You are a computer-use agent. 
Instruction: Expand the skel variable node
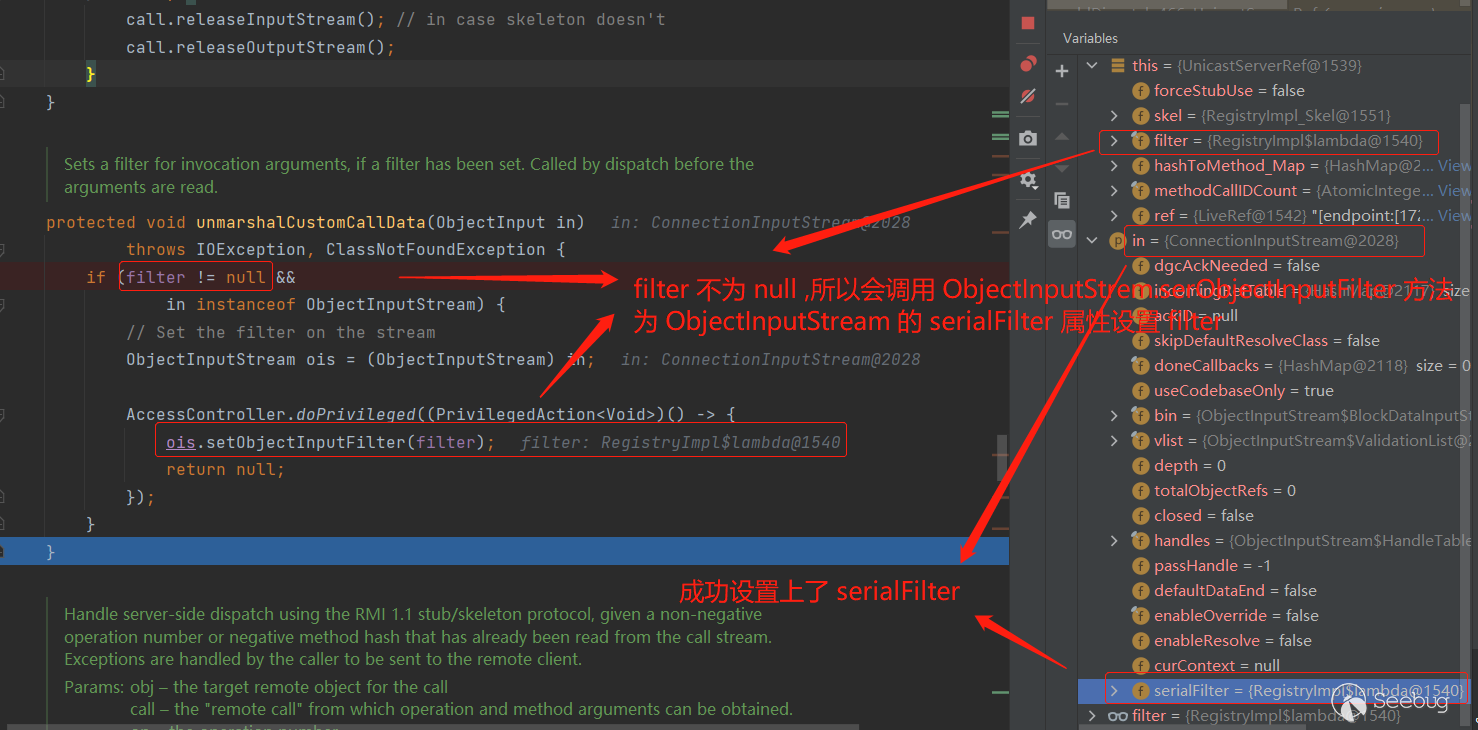click(x=1114, y=116)
